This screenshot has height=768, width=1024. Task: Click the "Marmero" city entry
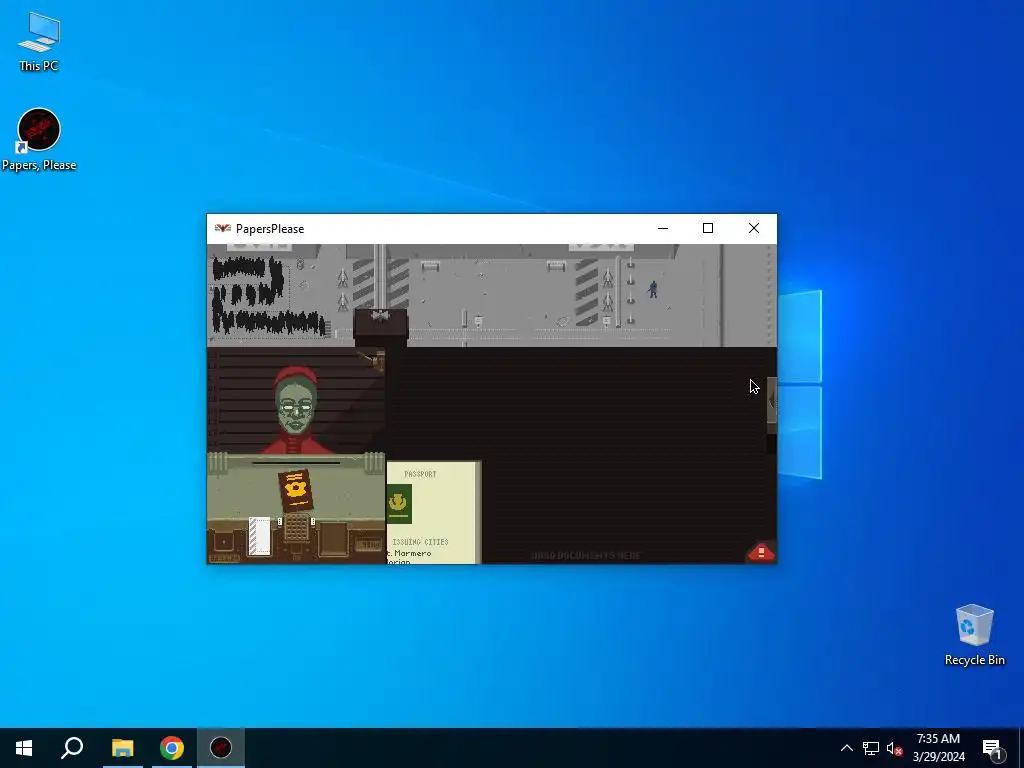(413, 553)
